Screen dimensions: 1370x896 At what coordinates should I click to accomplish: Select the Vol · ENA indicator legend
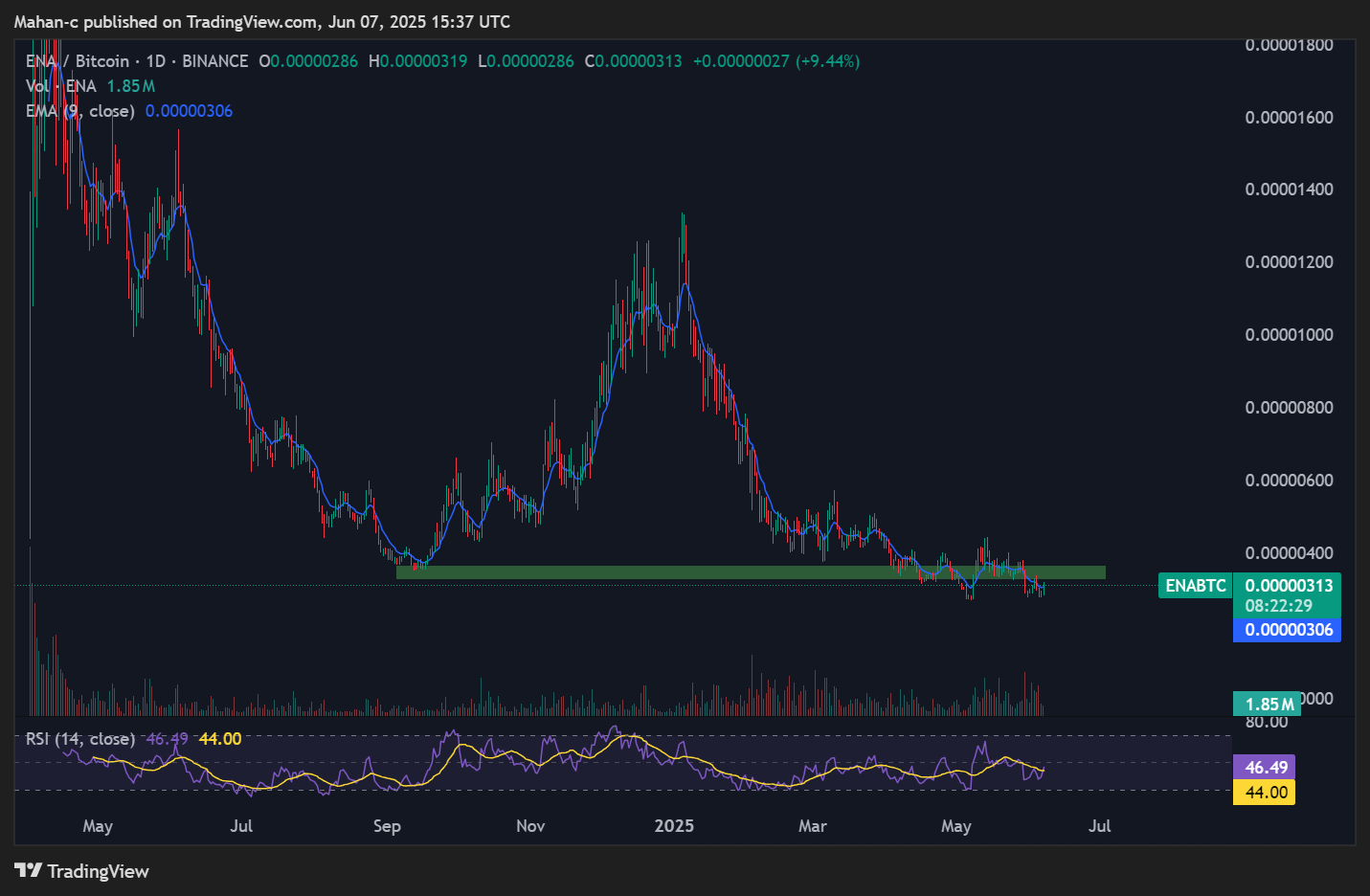tap(61, 86)
